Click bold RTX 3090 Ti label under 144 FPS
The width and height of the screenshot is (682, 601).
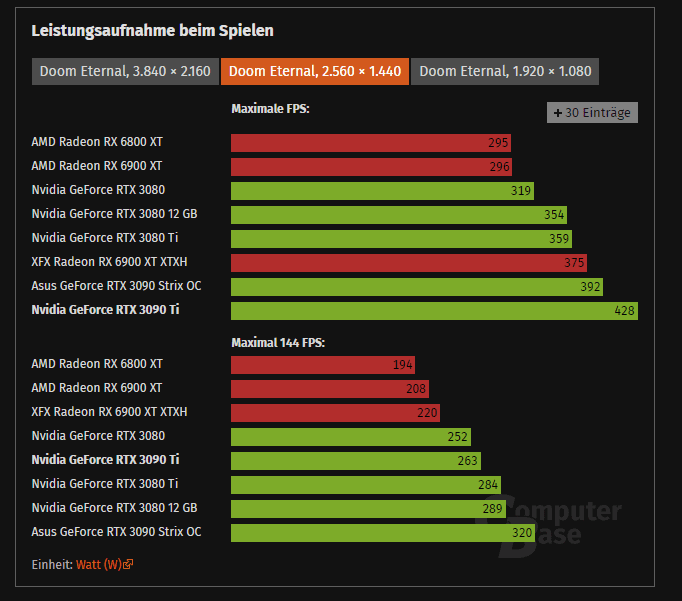pyautogui.click(x=105, y=460)
